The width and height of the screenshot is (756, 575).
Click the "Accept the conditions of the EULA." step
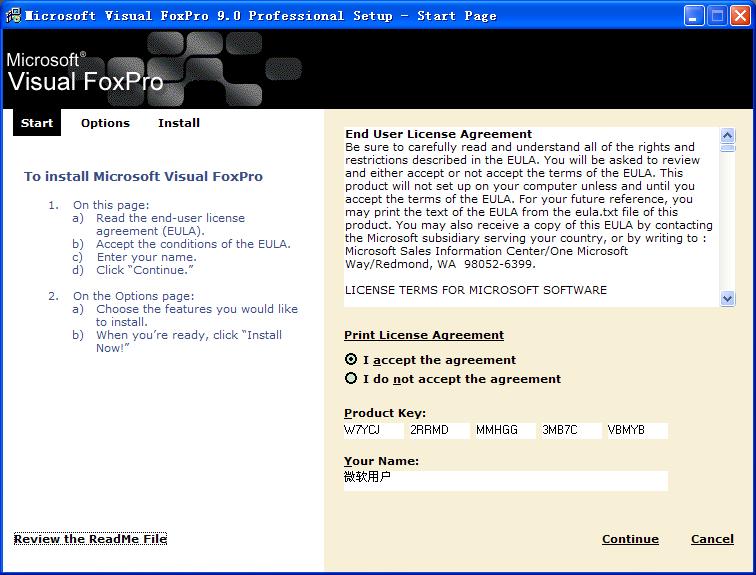pos(193,244)
